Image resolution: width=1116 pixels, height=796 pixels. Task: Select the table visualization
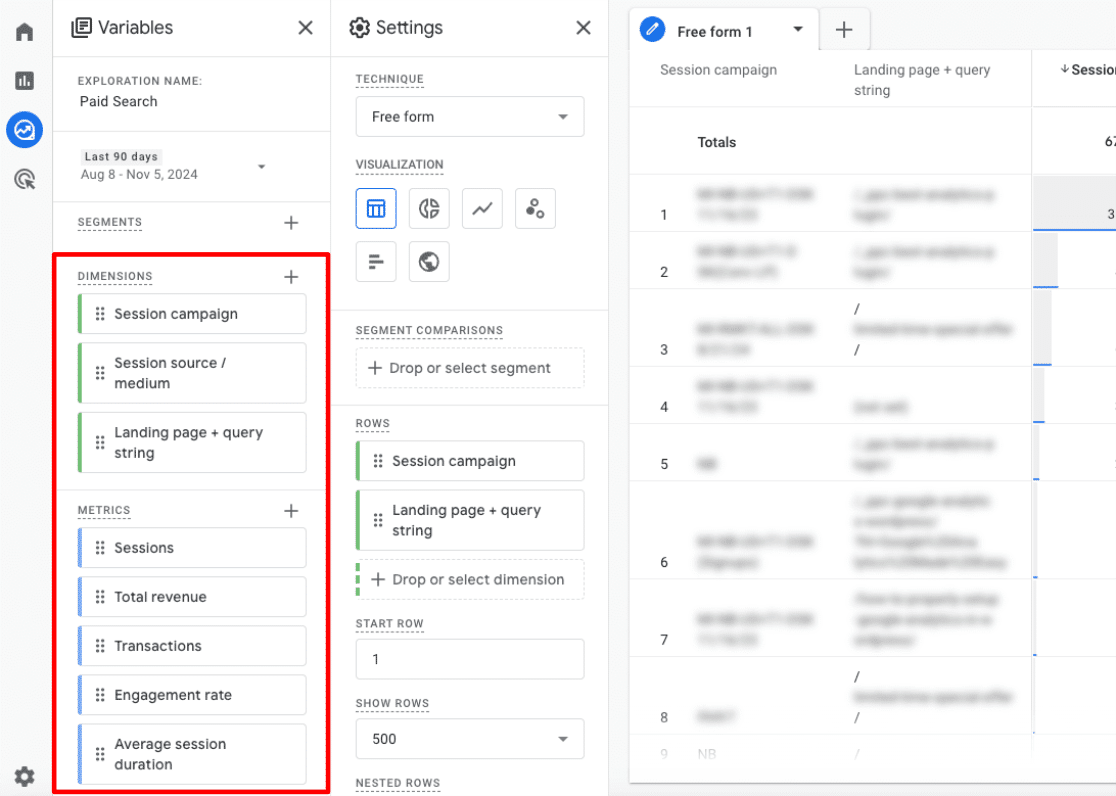click(x=376, y=208)
